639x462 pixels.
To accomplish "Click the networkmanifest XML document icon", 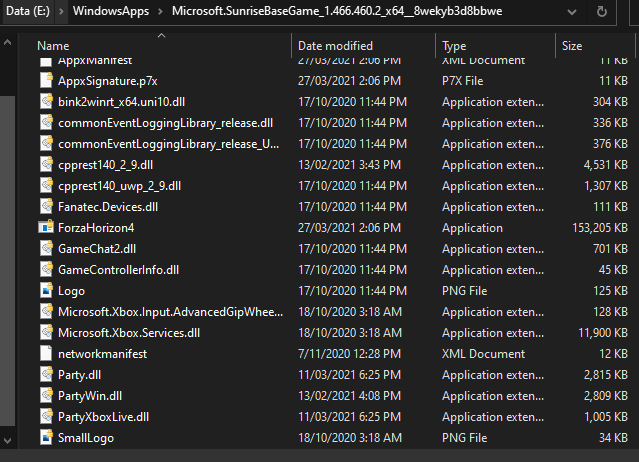I will pos(46,354).
